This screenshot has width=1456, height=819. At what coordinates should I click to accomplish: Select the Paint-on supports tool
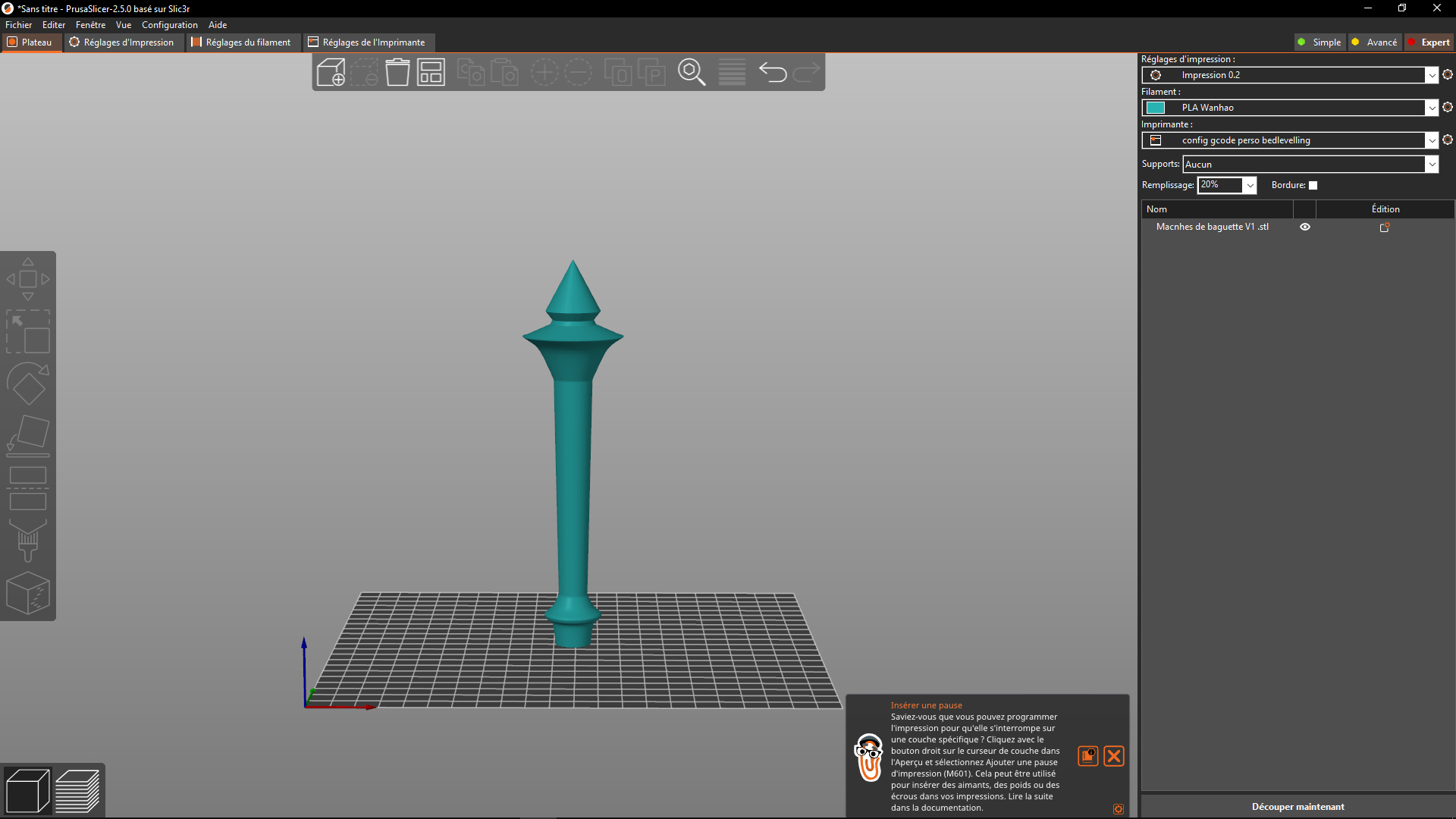pos(28,541)
